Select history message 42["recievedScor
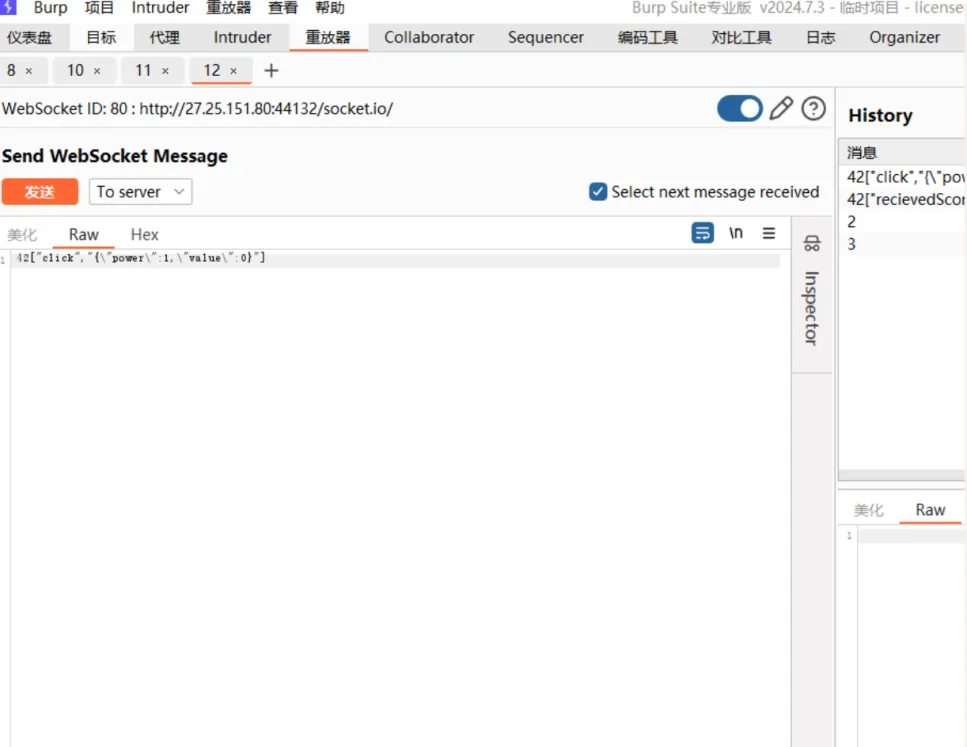Screen dimensions: 967x747 (903, 199)
